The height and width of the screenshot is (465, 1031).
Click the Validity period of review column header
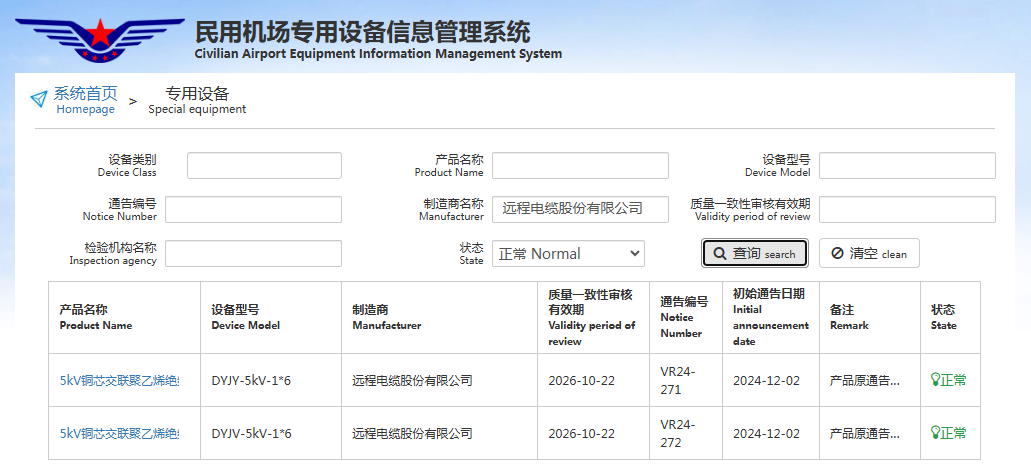pyautogui.click(x=593, y=318)
